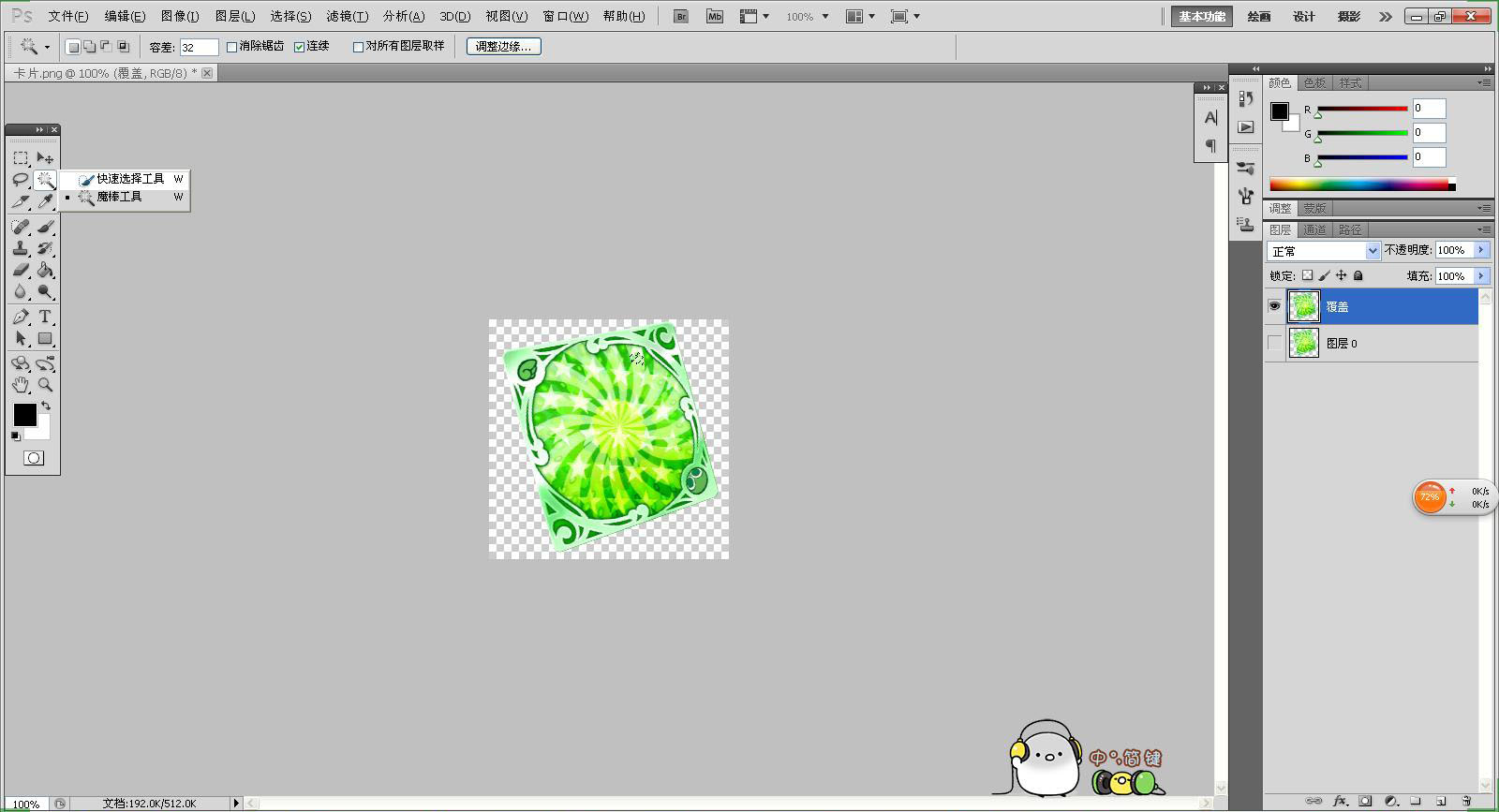Select the Lasso tool

[21, 180]
